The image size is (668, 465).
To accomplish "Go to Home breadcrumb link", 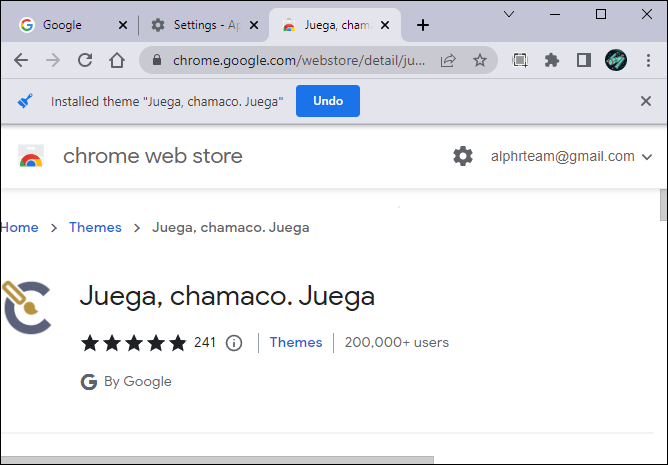I will (x=19, y=228).
